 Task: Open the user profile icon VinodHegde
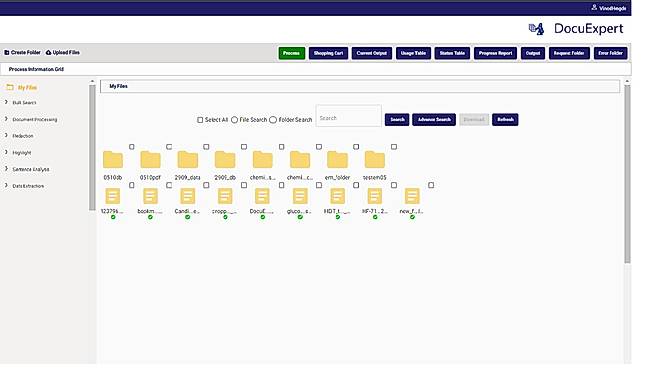594,8
